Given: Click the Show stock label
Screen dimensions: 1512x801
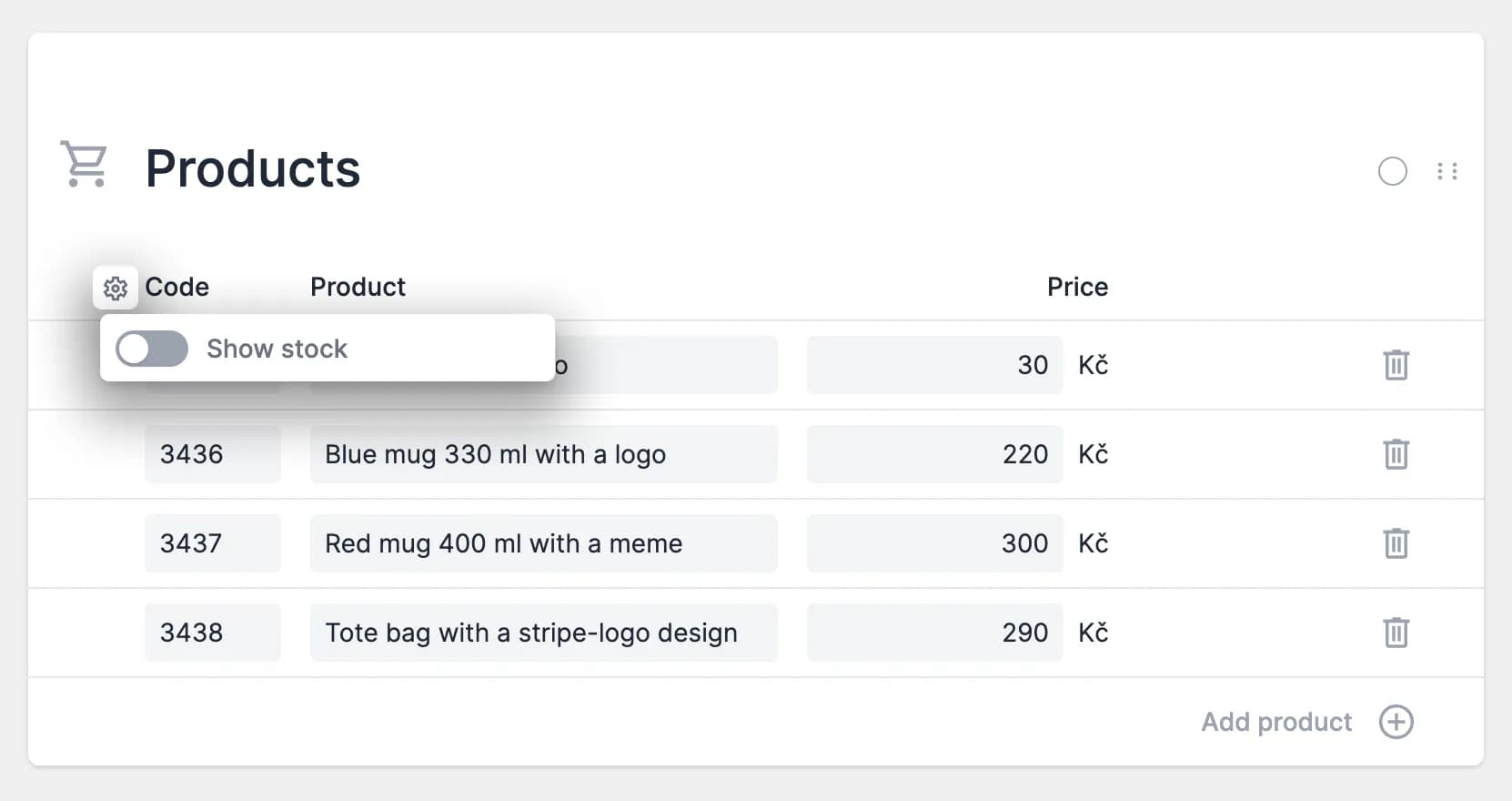Looking at the screenshot, I should coord(277,349).
